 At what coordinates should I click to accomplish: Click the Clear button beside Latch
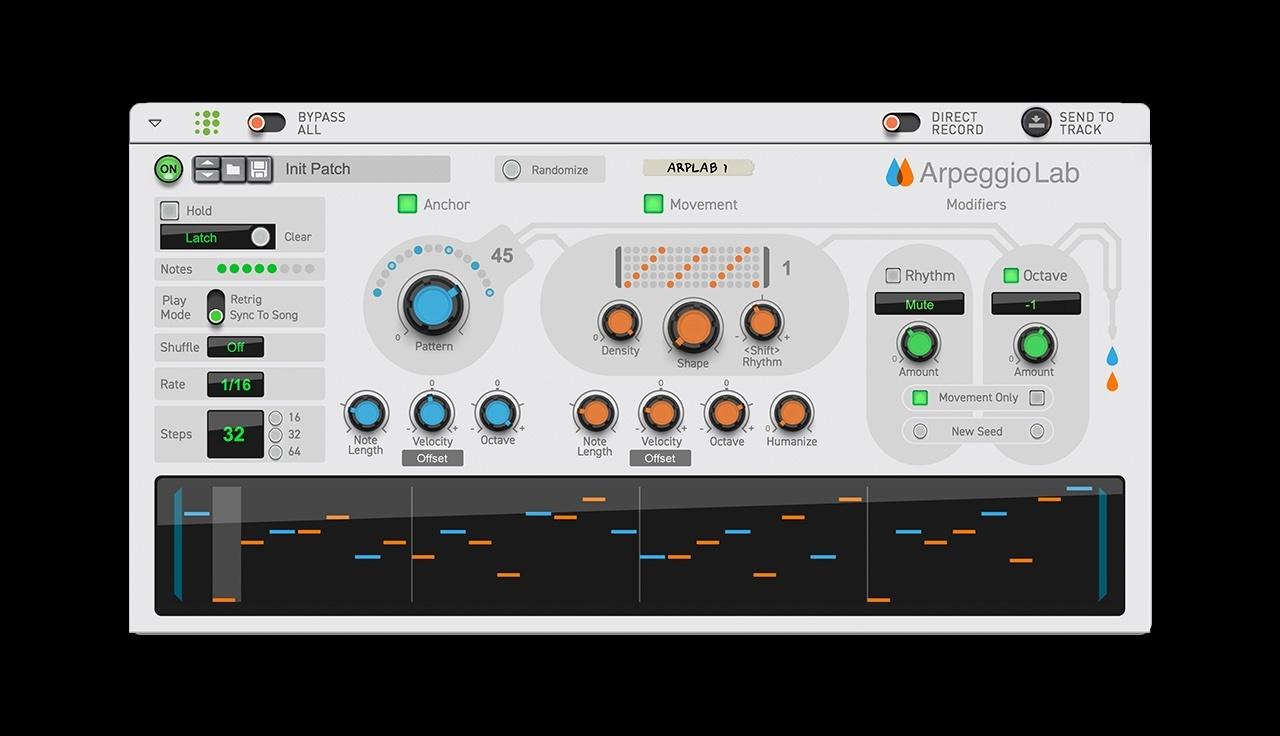pos(298,237)
